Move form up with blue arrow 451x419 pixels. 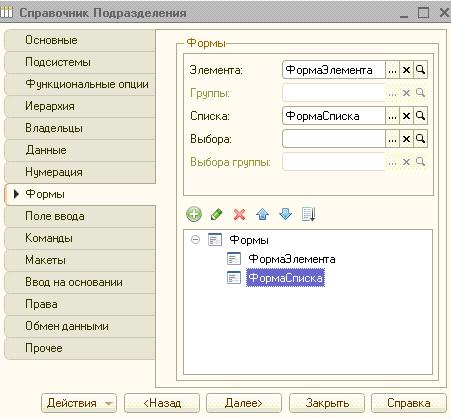click(262, 214)
